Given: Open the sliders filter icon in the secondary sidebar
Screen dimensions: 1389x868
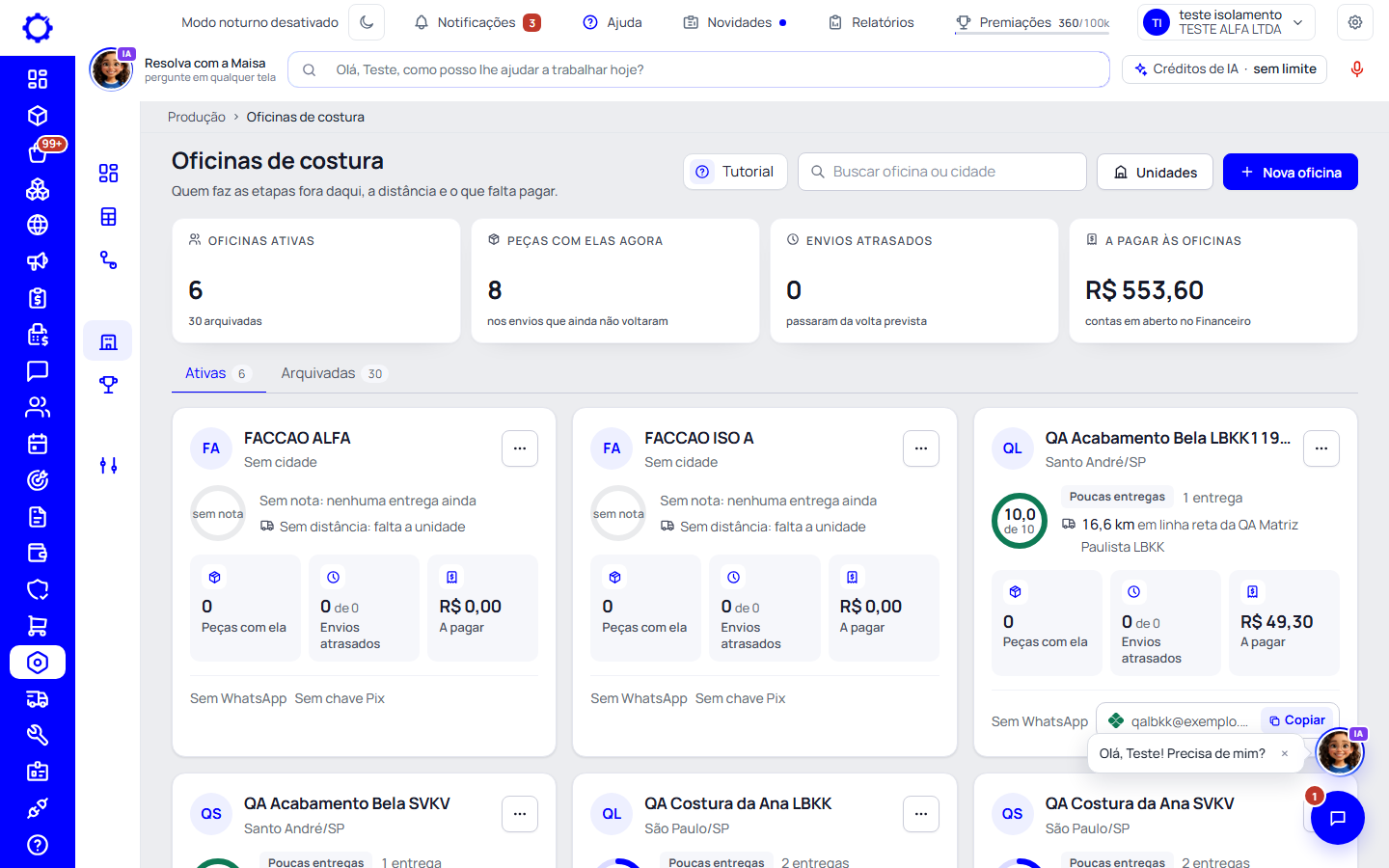Looking at the screenshot, I should [108, 466].
